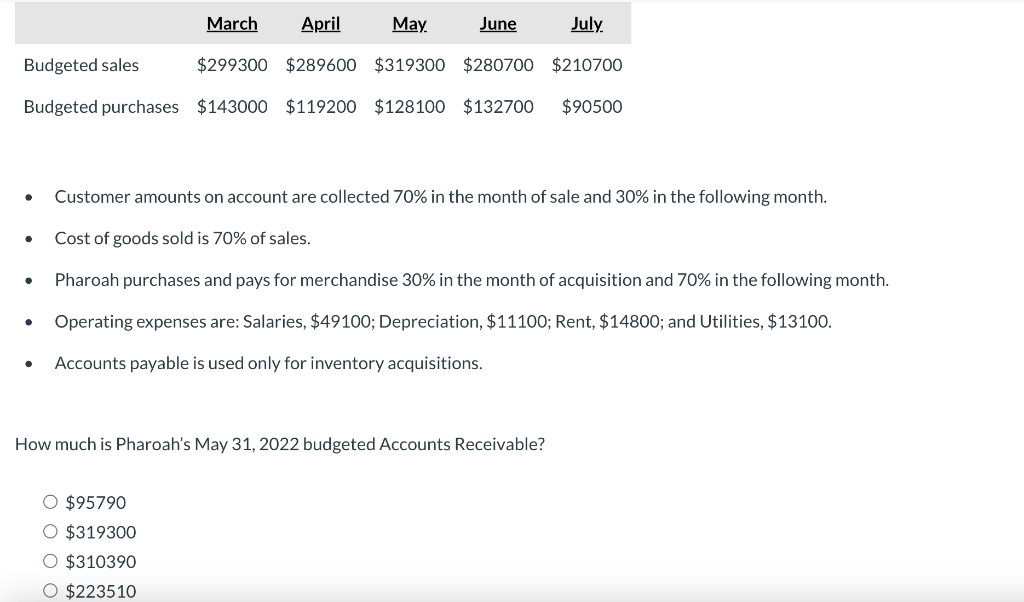Select the May column header
1024x602 pixels.
point(409,23)
